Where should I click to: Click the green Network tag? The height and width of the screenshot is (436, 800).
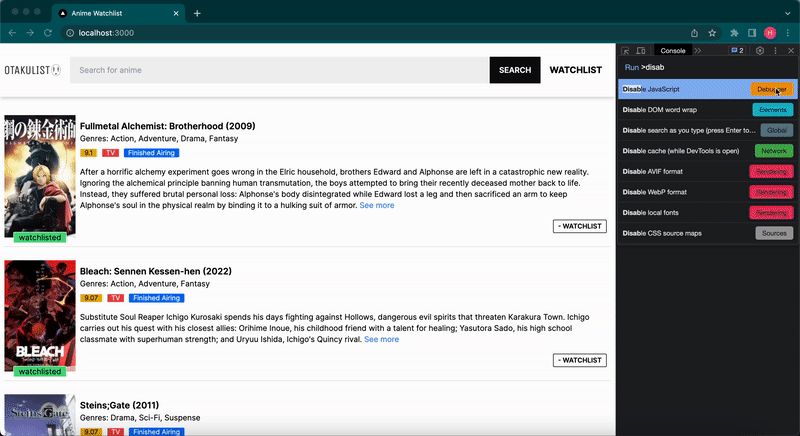pyautogui.click(x=773, y=151)
